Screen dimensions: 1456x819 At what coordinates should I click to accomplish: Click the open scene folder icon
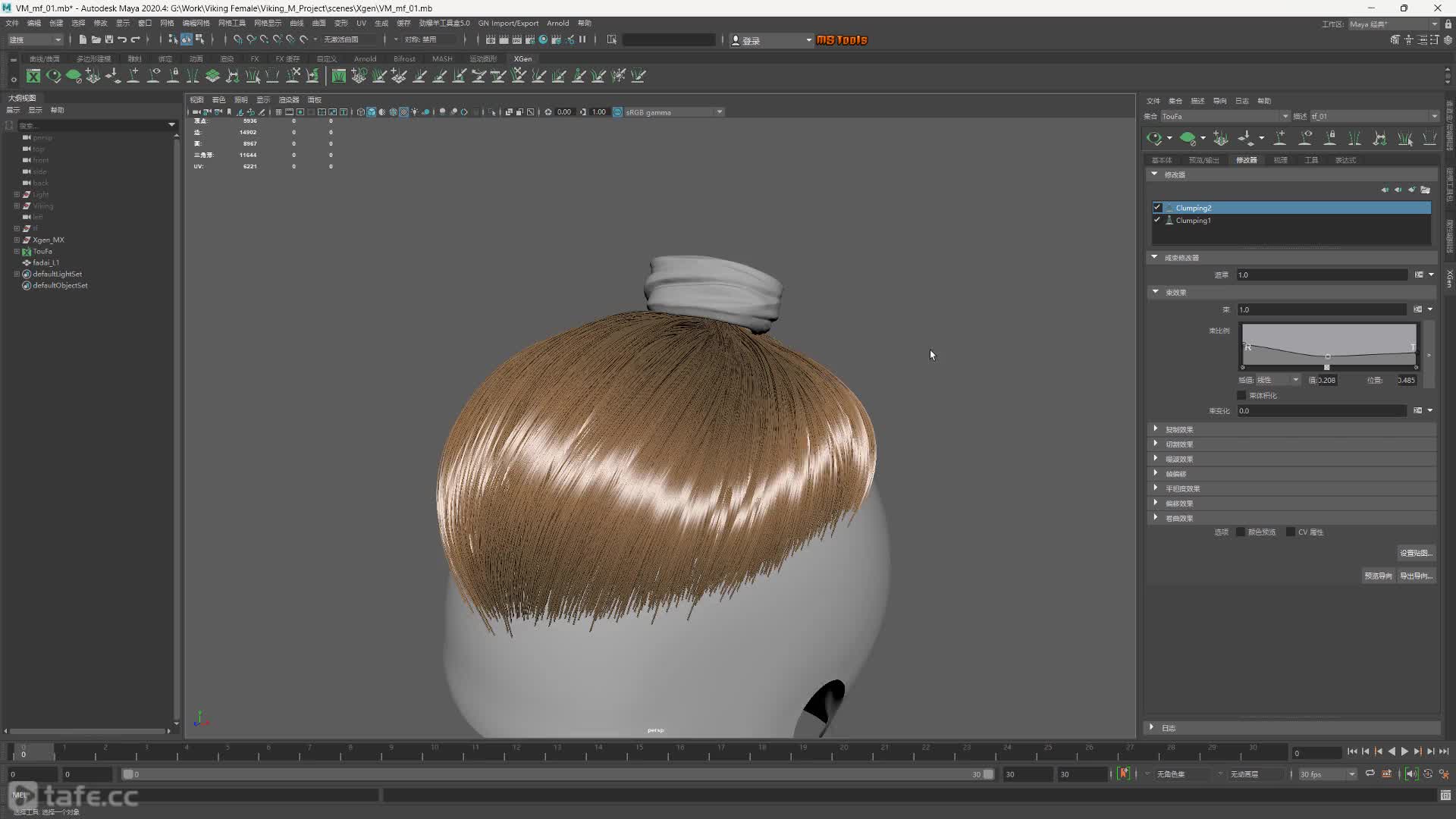(x=96, y=39)
